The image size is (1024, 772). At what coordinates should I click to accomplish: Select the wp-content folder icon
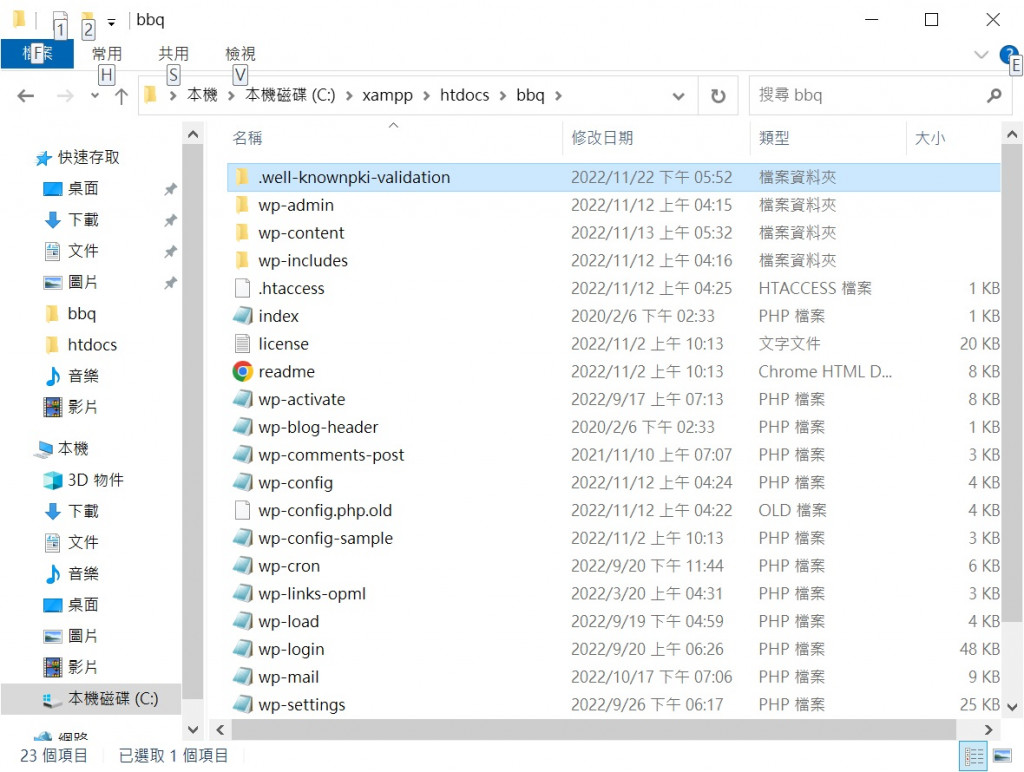point(242,233)
